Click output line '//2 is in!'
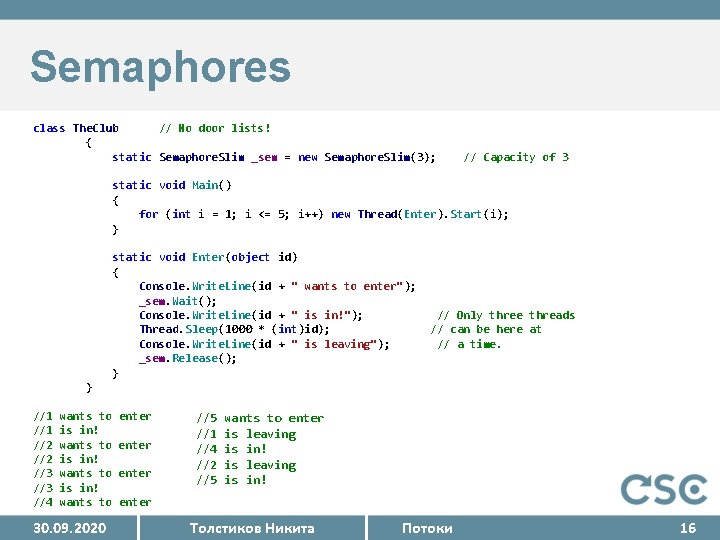 (x=66, y=459)
